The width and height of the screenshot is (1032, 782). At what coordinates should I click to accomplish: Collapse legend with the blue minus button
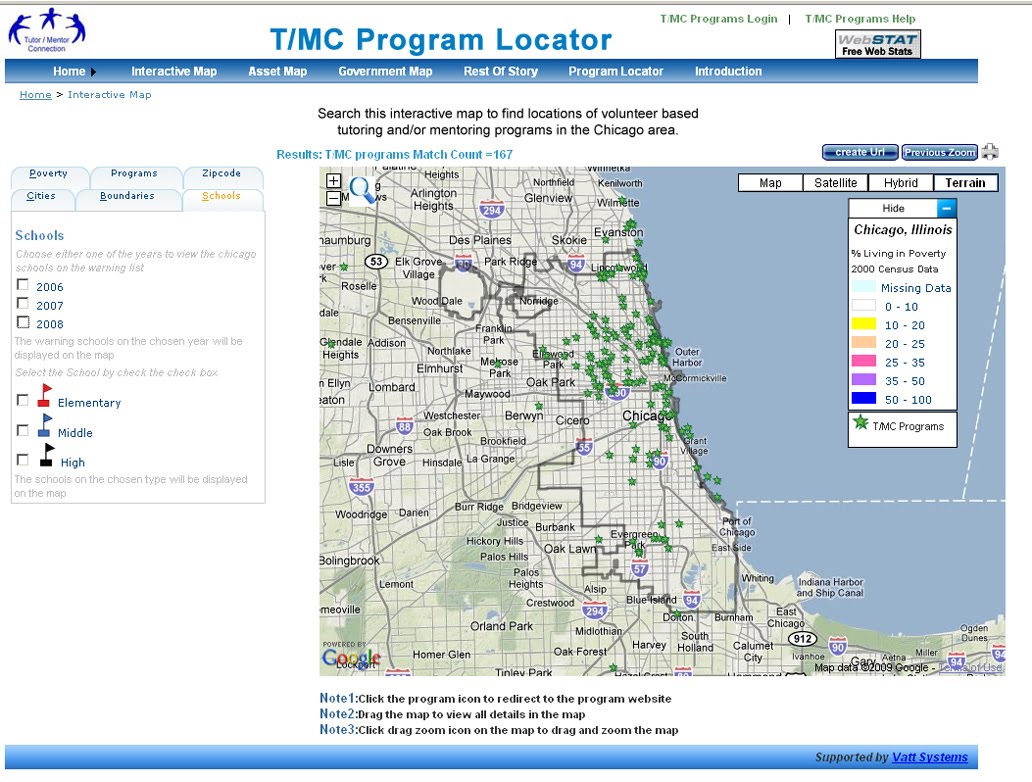[946, 208]
